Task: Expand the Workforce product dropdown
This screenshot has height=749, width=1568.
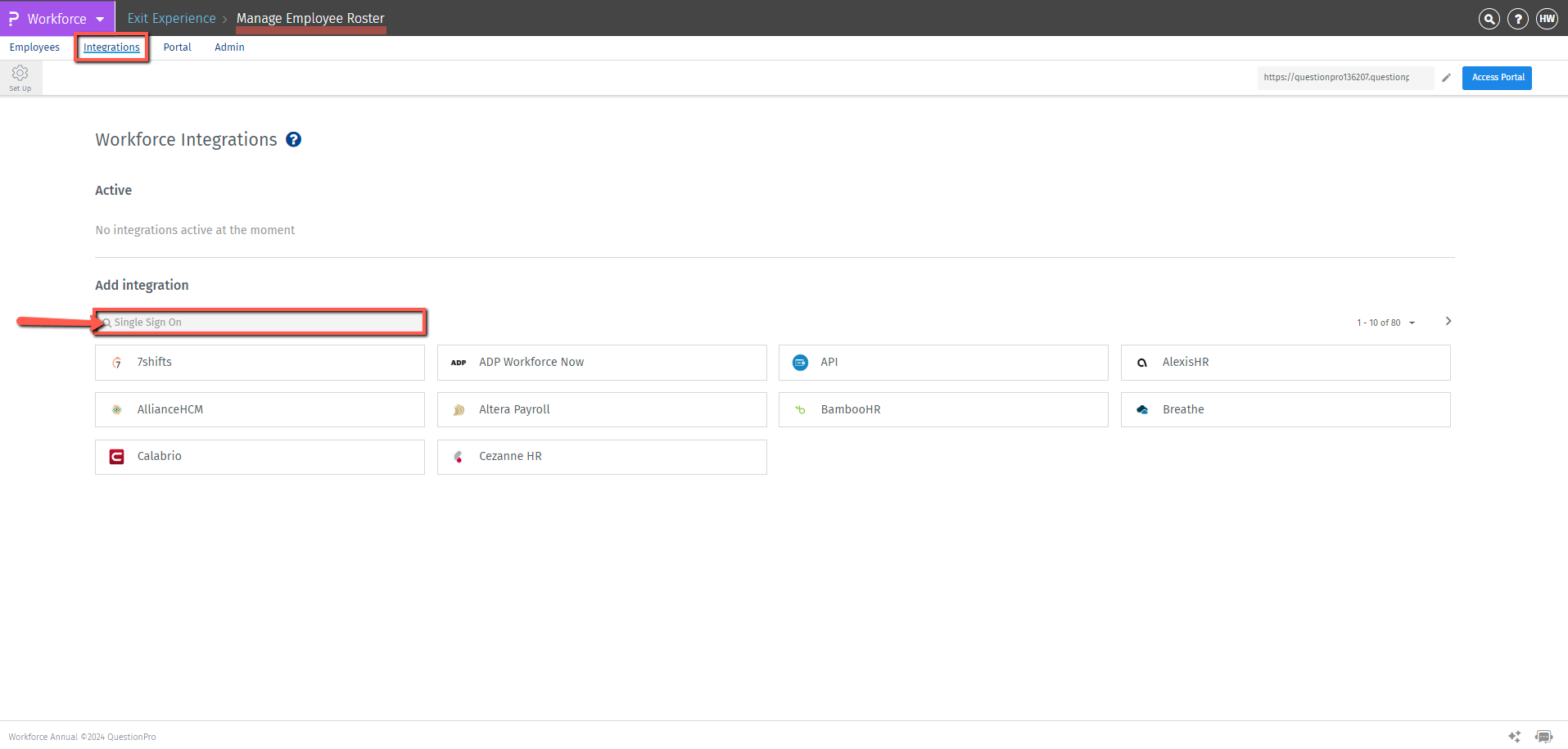Action: [100, 19]
